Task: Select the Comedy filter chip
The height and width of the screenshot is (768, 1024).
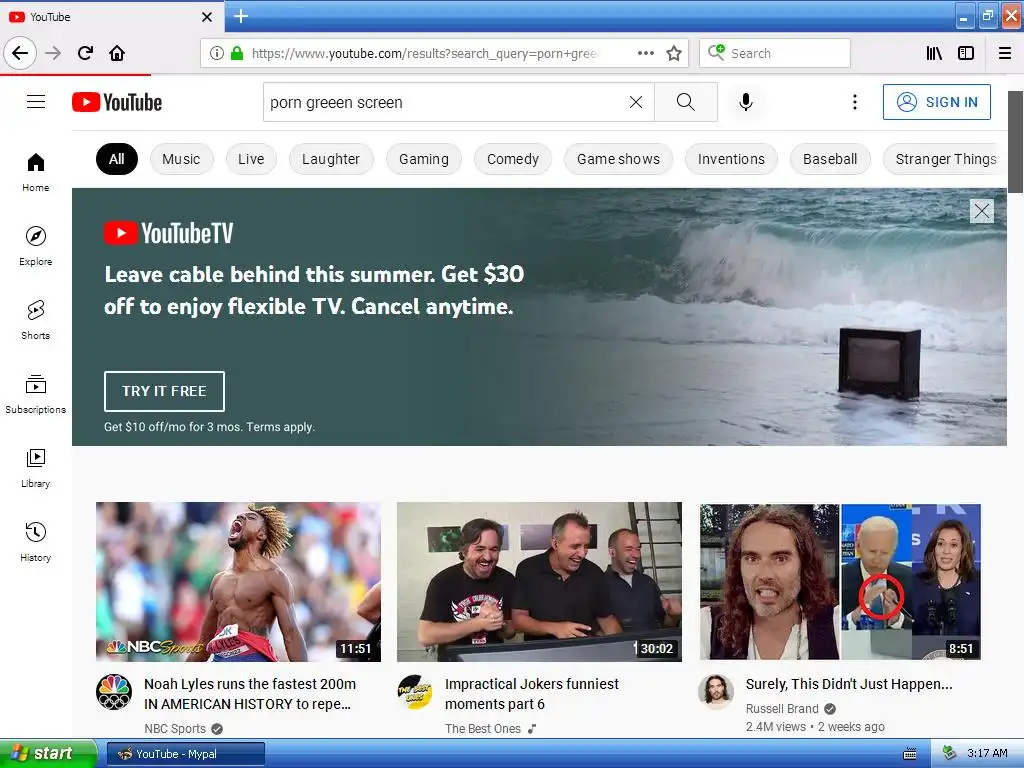Action: click(x=513, y=159)
